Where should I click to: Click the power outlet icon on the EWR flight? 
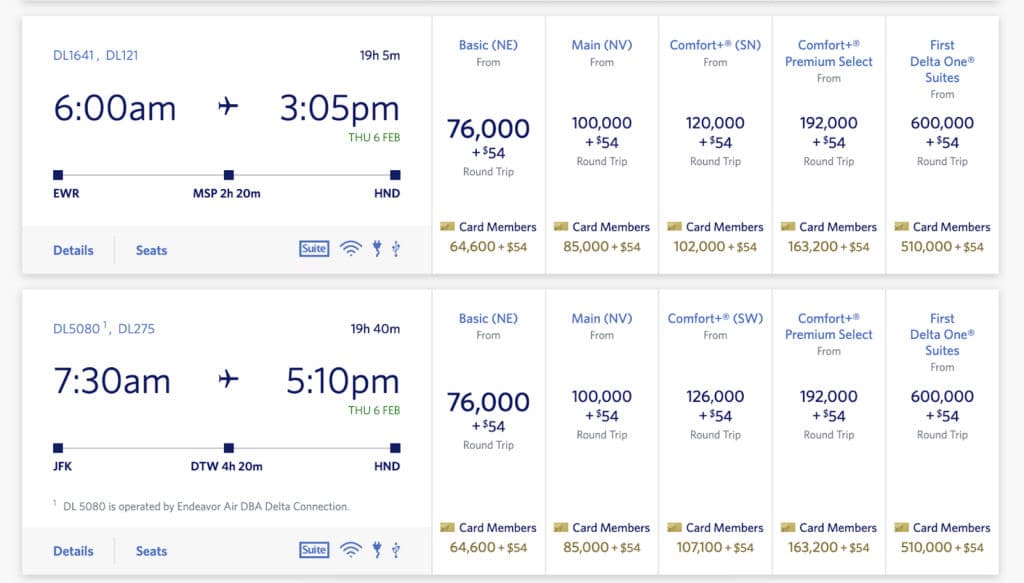point(377,249)
